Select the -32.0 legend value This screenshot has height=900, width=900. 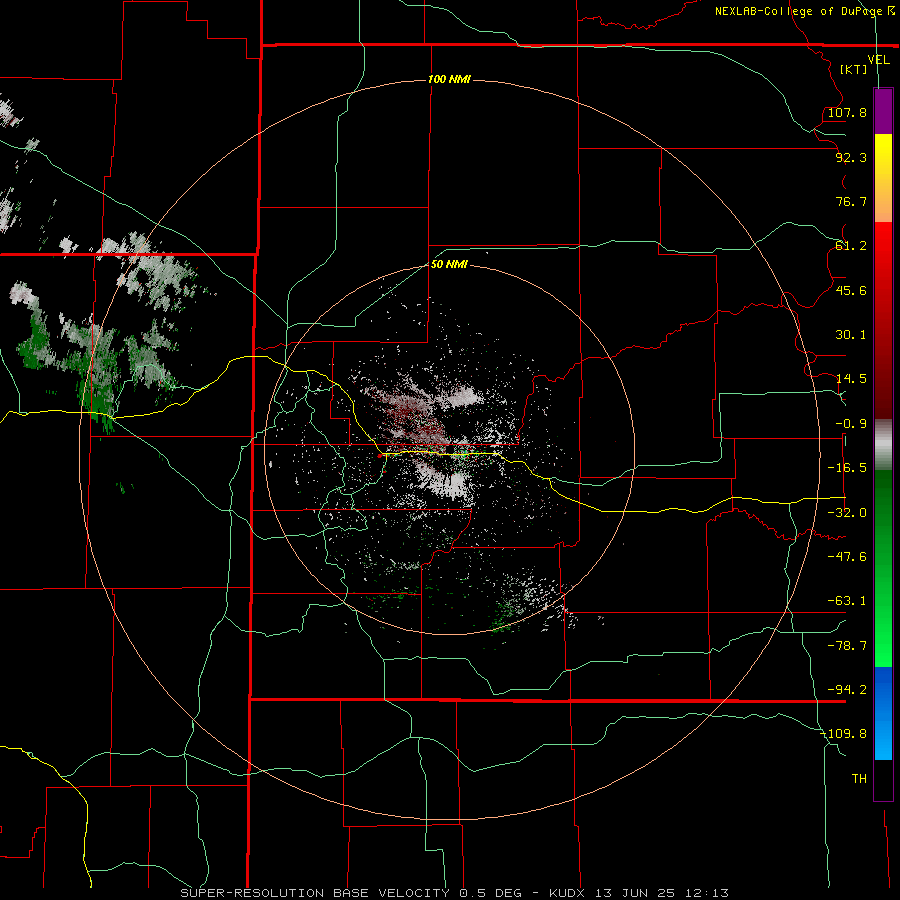(x=847, y=513)
